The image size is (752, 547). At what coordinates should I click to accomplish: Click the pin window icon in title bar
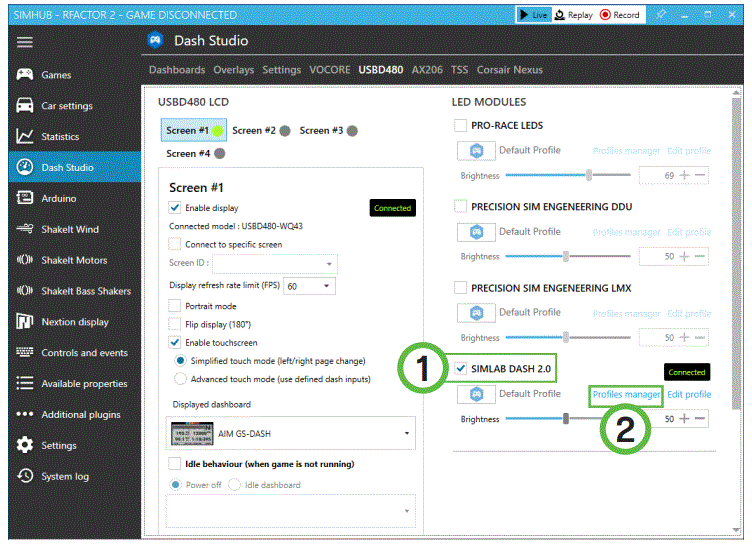(661, 14)
